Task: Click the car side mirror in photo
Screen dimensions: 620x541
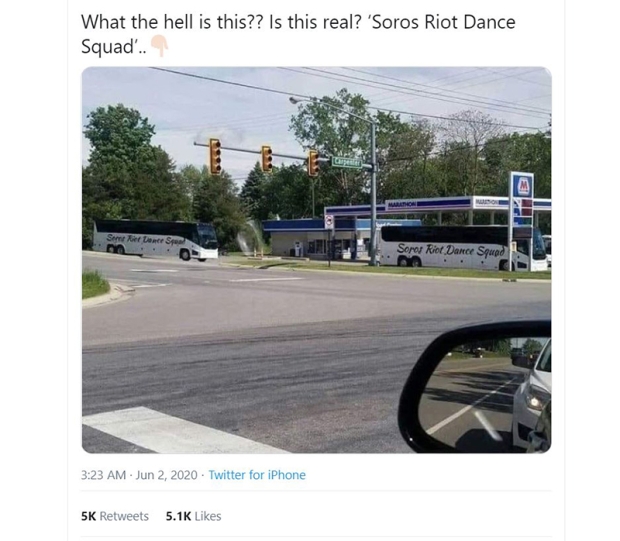Action: [x=474, y=387]
